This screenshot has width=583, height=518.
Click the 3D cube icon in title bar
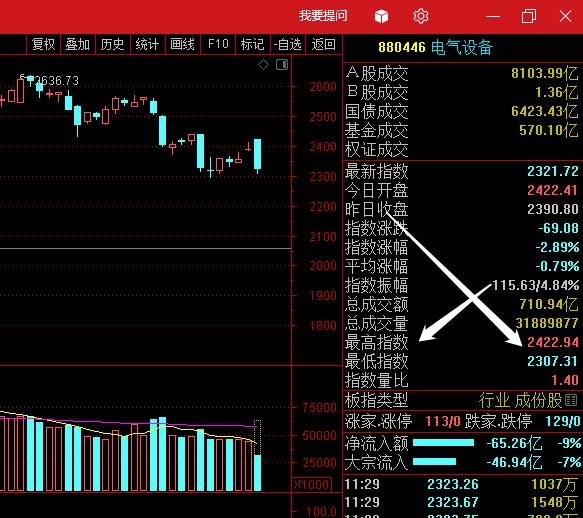(381, 16)
